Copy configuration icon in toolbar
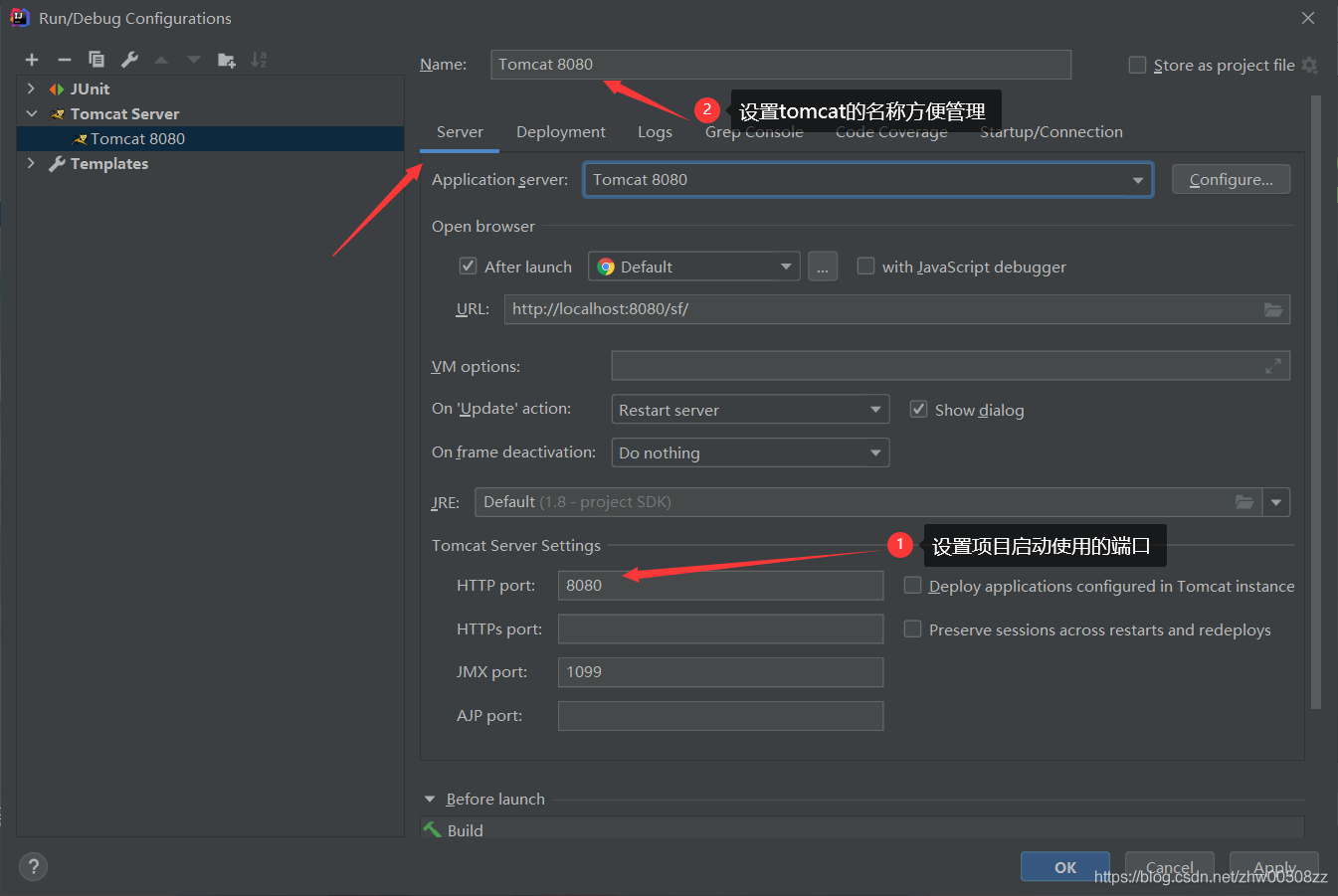Viewport: 1338px width, 896px height. 96,60
